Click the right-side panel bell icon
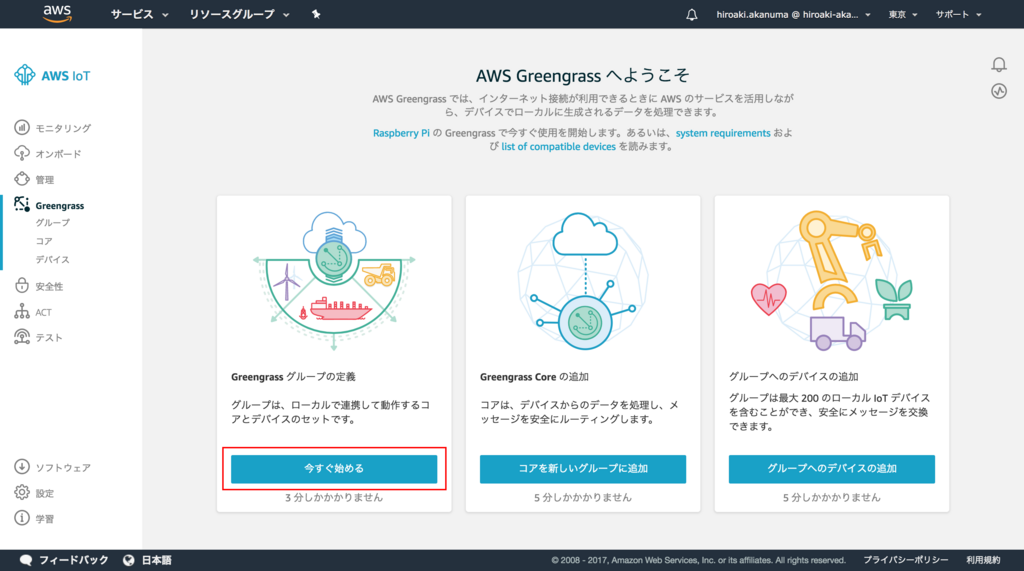 pos(999,64)
